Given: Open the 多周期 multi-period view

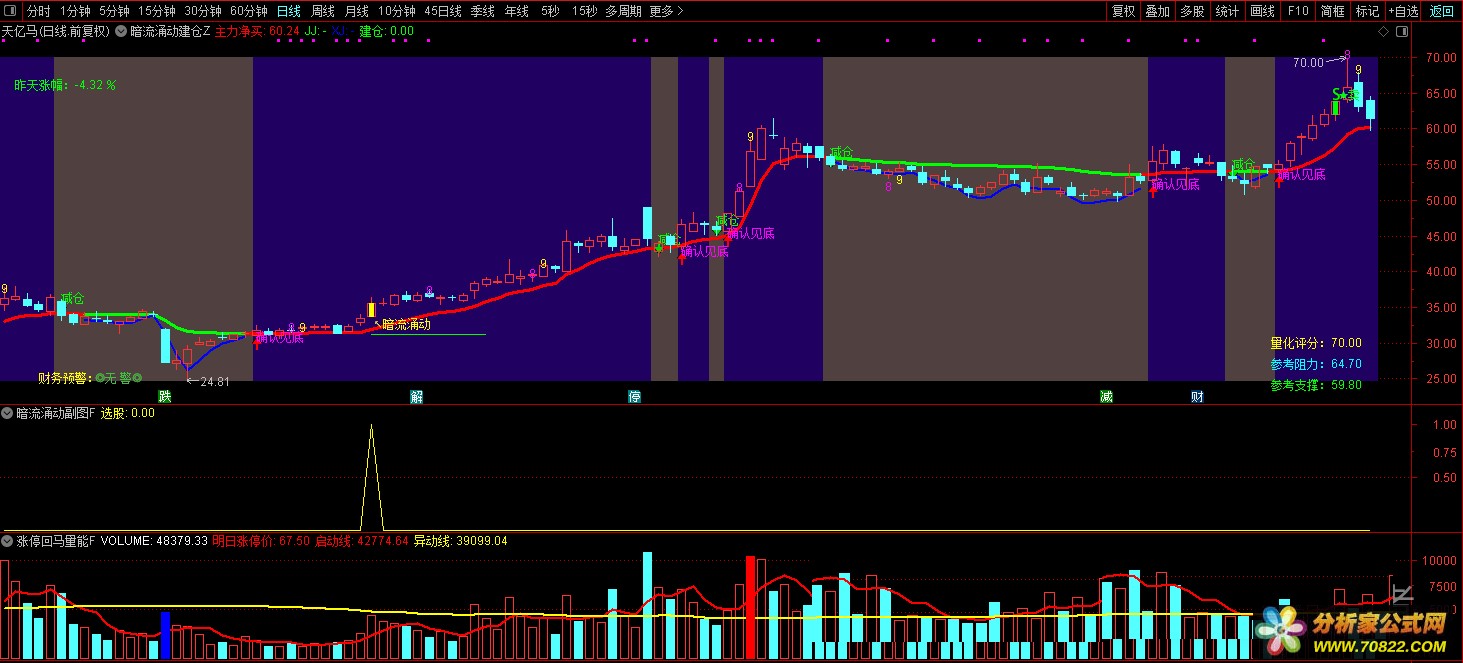Looking at the screenshot, I should click(623, 11).
